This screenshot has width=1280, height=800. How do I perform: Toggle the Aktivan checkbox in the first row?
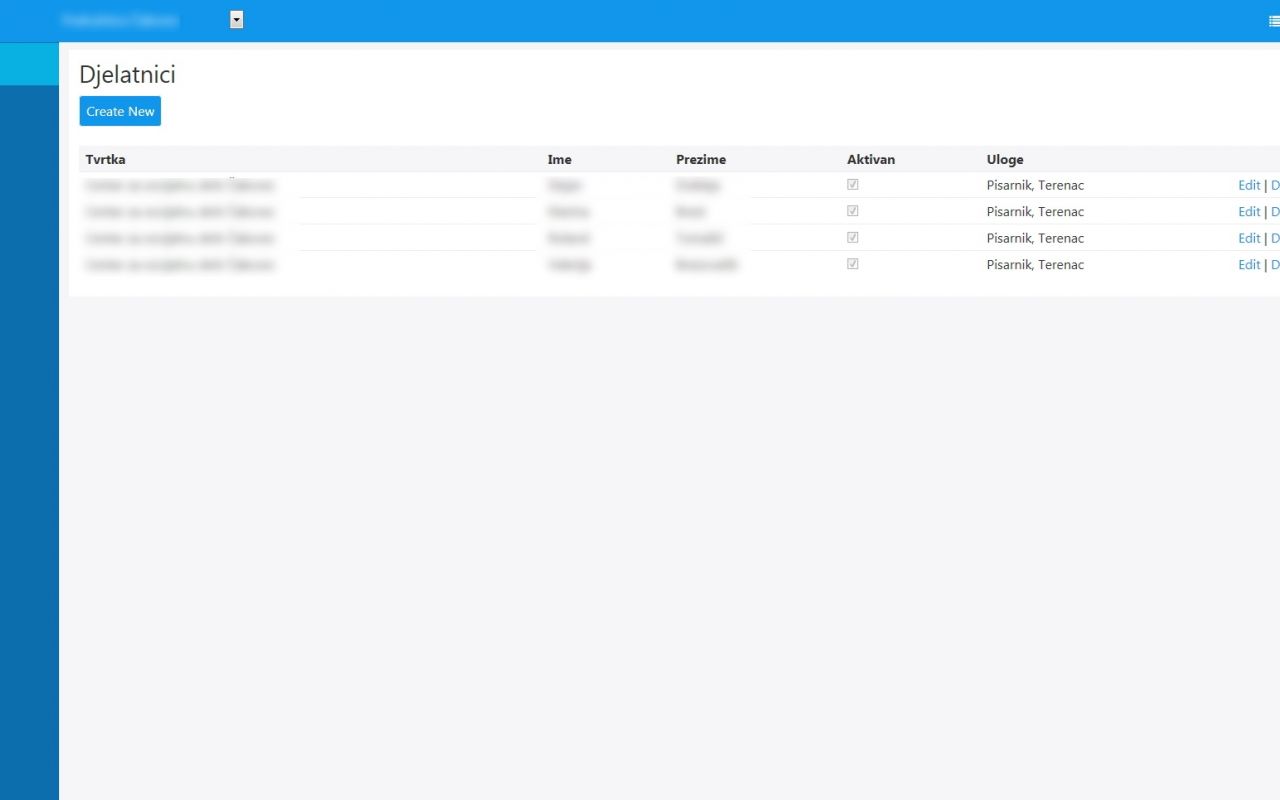point(853,185)
